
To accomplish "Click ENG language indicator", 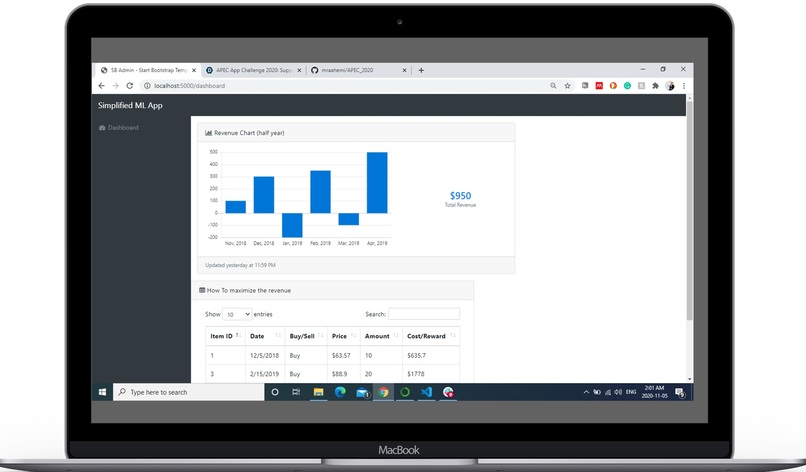I will coord(631,392).
